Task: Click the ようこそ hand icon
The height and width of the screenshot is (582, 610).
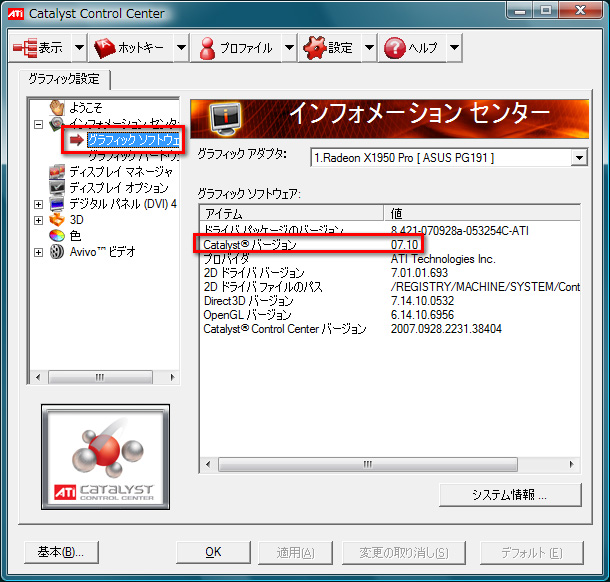Action: click(x=57, y=107)
